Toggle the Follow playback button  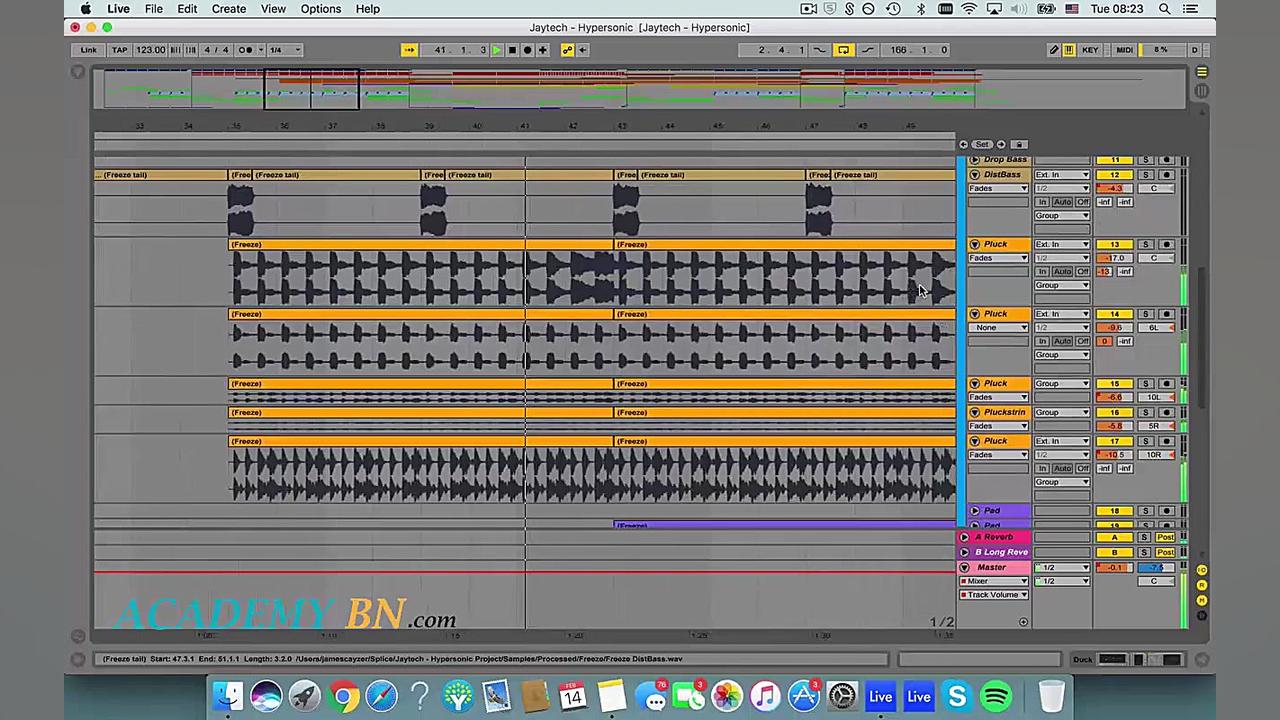tap(409, 50)
